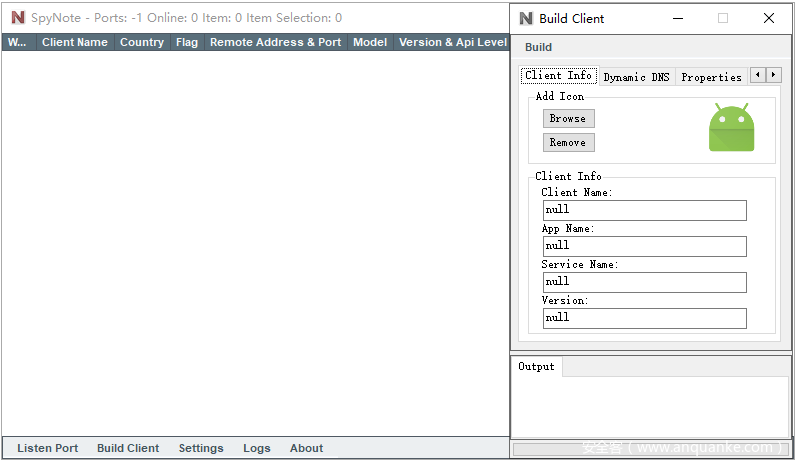Click the Version input field
Image resolution: width=798 pixels, height=466 pixels.
(644, 318)
